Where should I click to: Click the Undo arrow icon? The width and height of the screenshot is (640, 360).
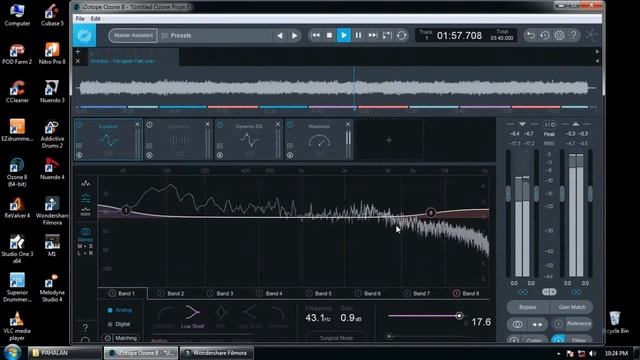click(530, 36)
